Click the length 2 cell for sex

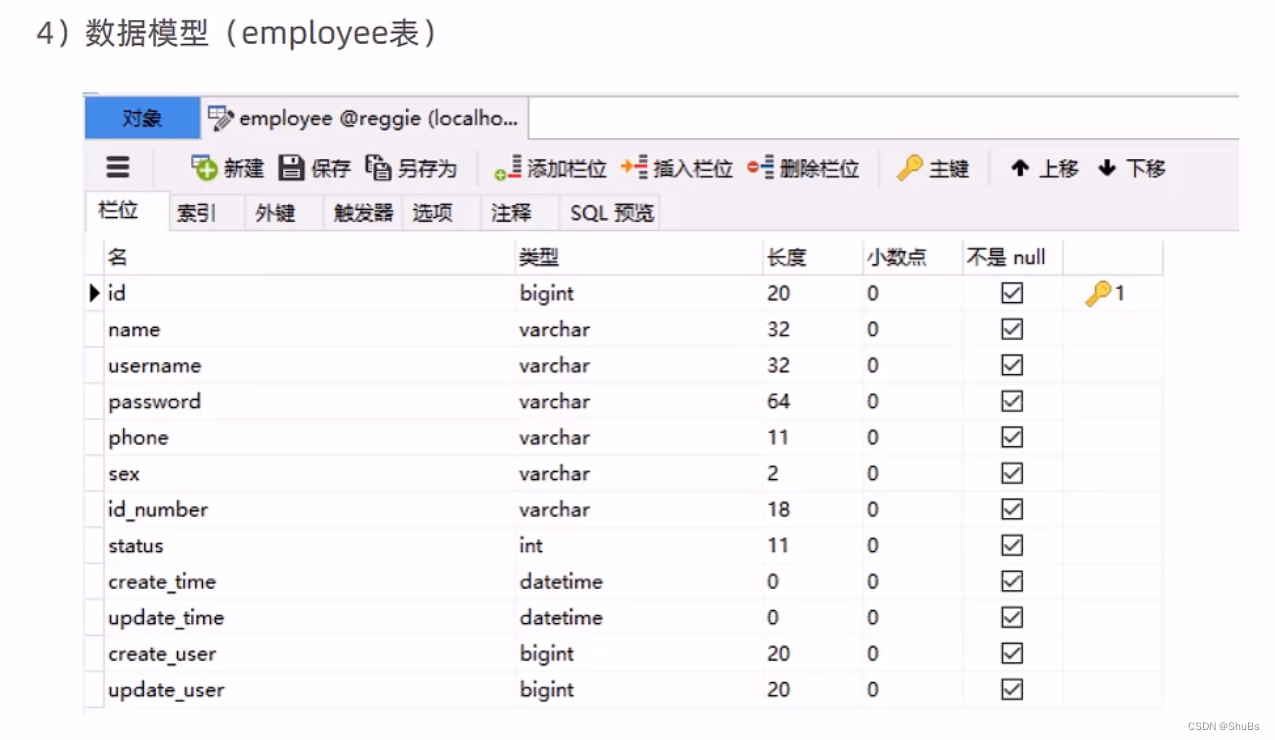812,473
